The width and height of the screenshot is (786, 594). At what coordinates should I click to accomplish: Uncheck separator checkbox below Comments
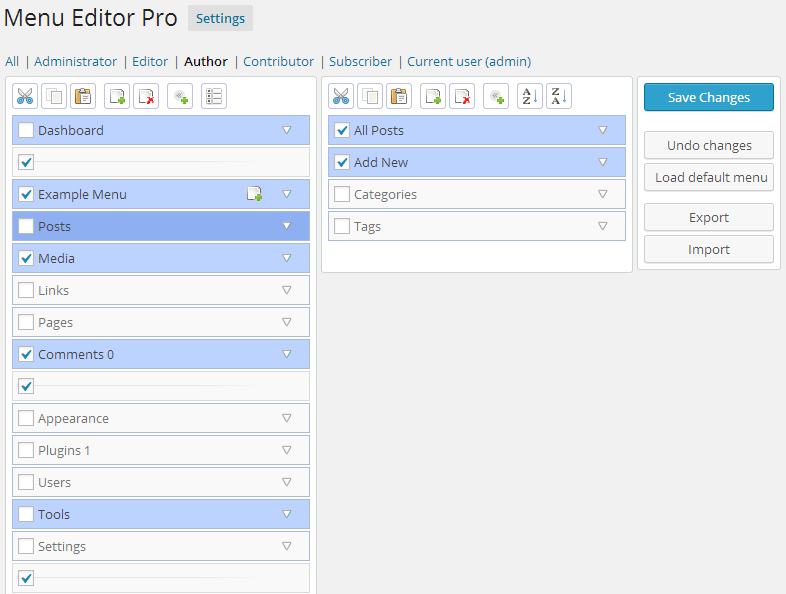pyautogui.click(x=26, y=386)
